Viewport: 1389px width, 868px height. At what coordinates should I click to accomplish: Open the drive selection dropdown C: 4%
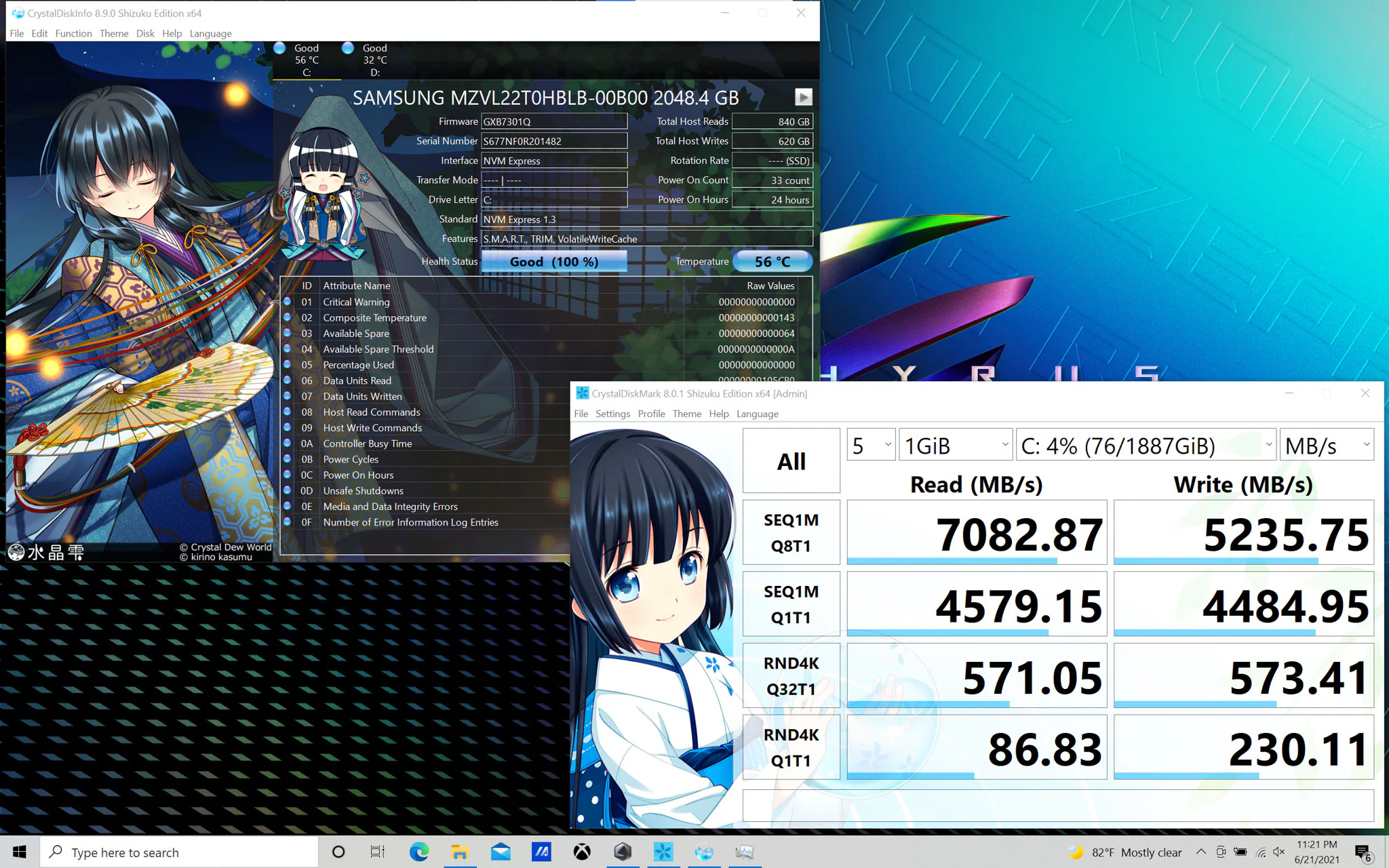click(1146, 446)
